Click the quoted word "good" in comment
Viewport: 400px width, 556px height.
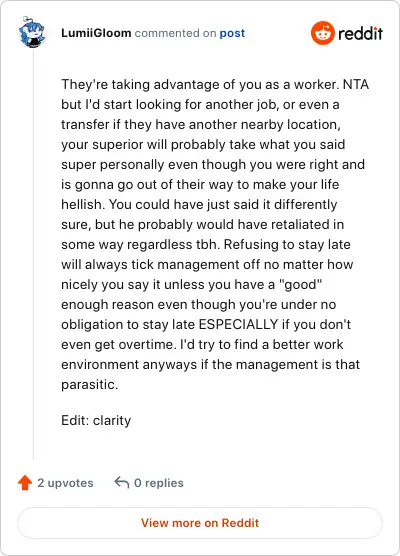click(x=301, y=285)
